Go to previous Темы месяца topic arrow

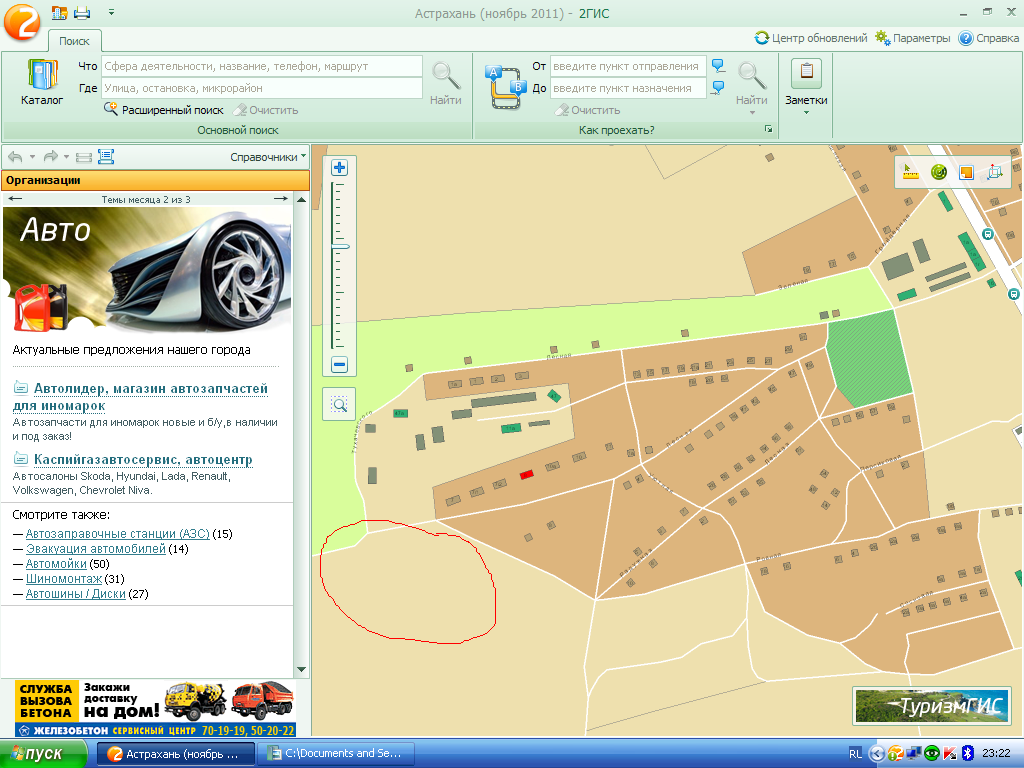pyautogui.click(x=15, y=199)
